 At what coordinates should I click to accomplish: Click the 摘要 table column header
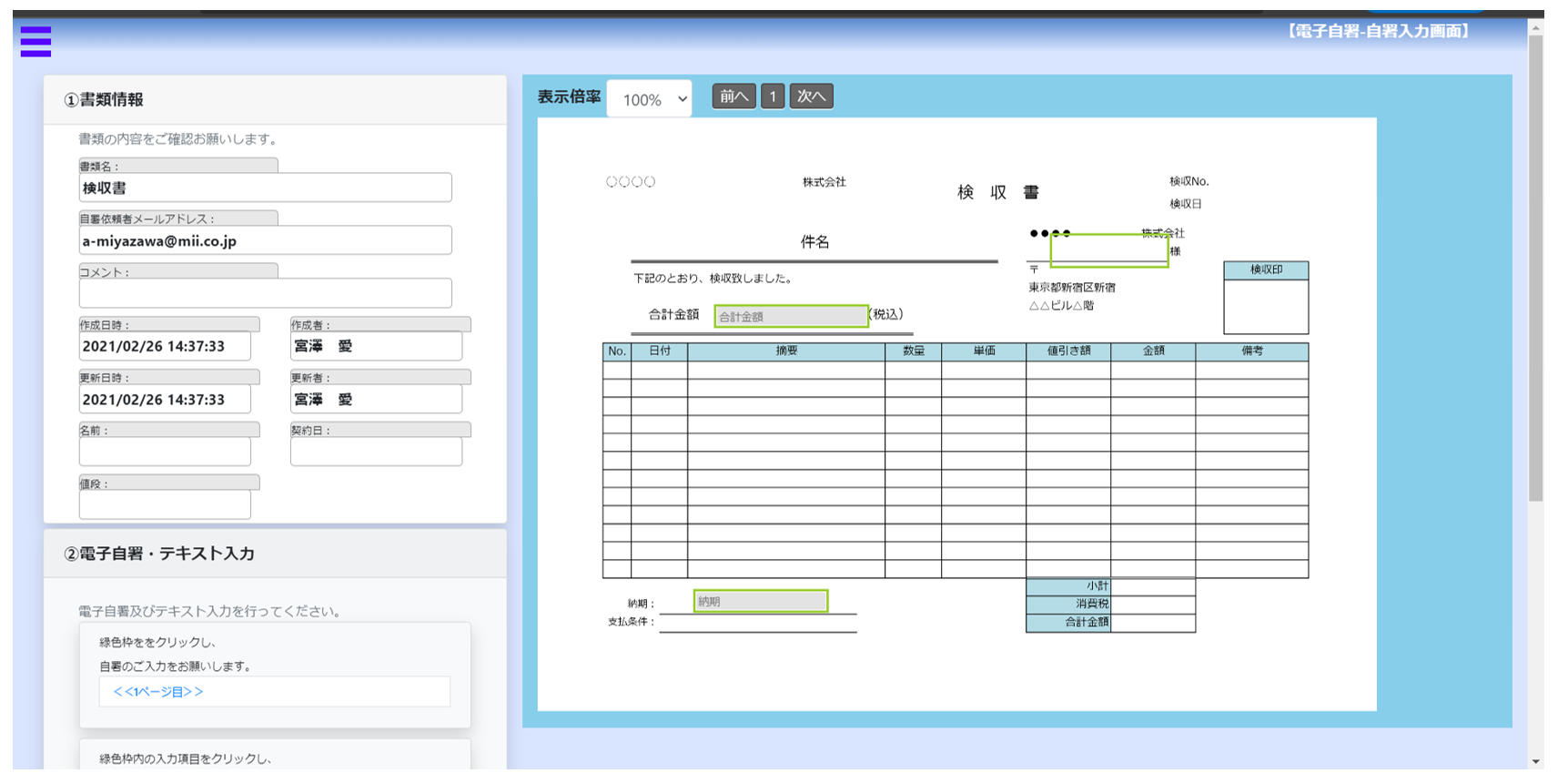[x=786, y=351]
